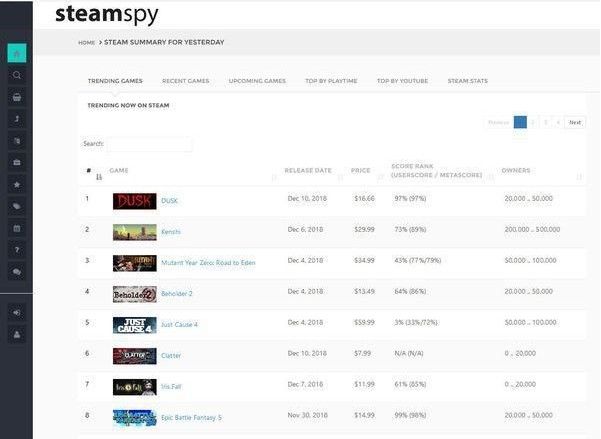This screenshot has width=601, height=439.
Task: Switch to Top by Playtime tab
Action: (x=331, y=81)
